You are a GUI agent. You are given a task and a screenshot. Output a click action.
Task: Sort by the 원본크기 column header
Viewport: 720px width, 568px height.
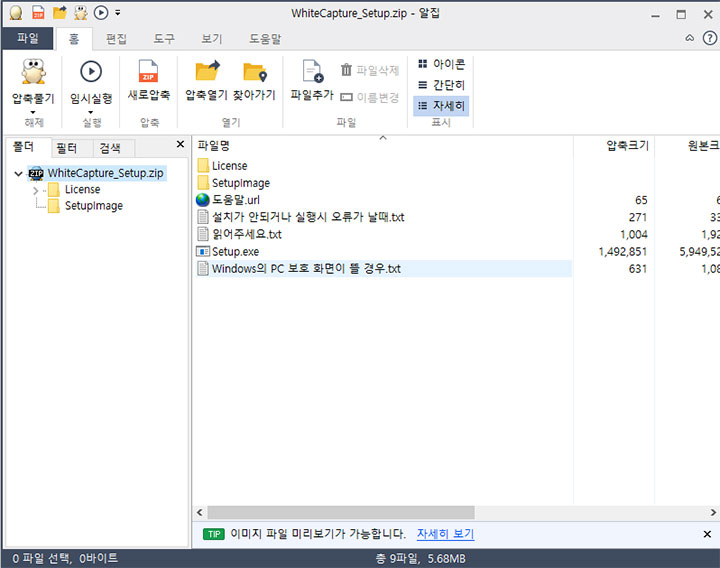click(687, 146)
